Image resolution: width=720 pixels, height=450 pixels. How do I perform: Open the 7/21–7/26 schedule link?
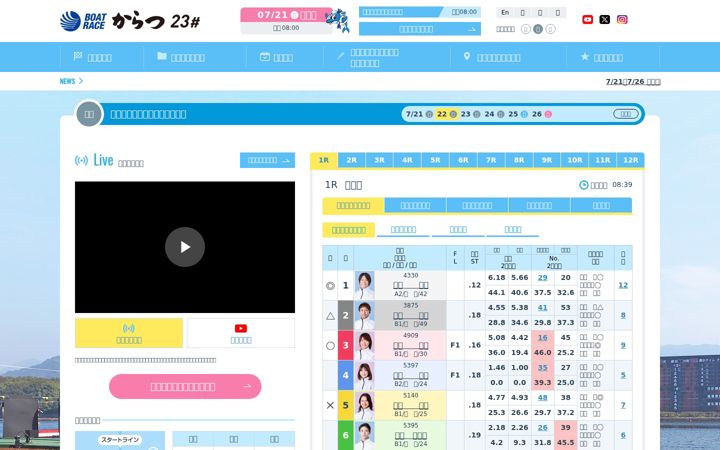click(x=633, y=81)
